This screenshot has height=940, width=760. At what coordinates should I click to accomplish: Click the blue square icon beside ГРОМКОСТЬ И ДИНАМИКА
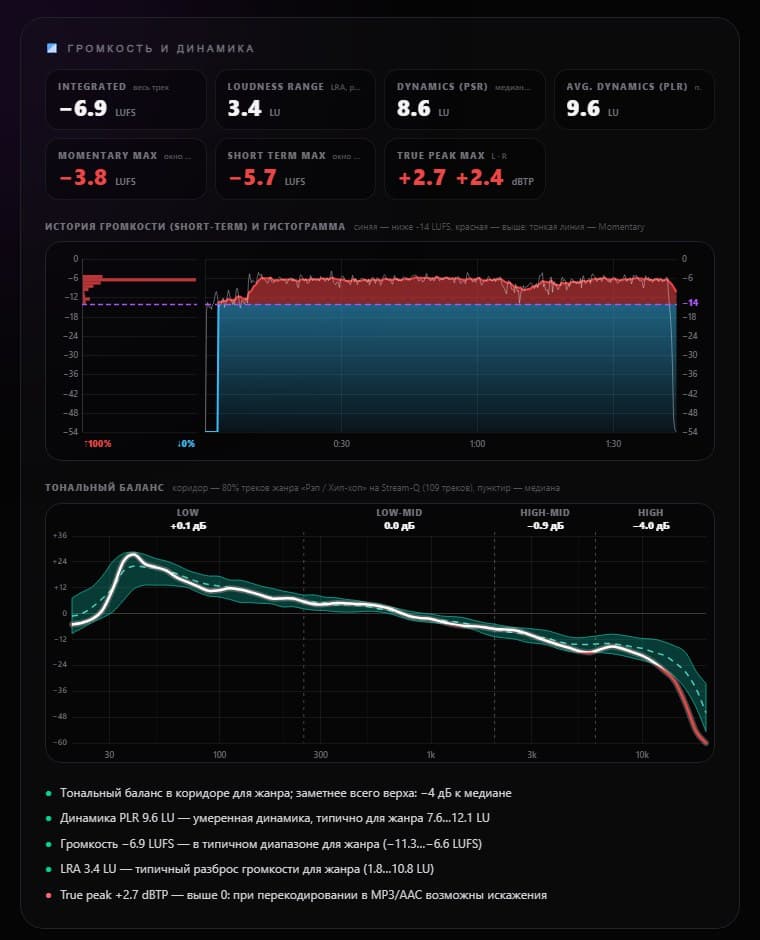[52, 48]
